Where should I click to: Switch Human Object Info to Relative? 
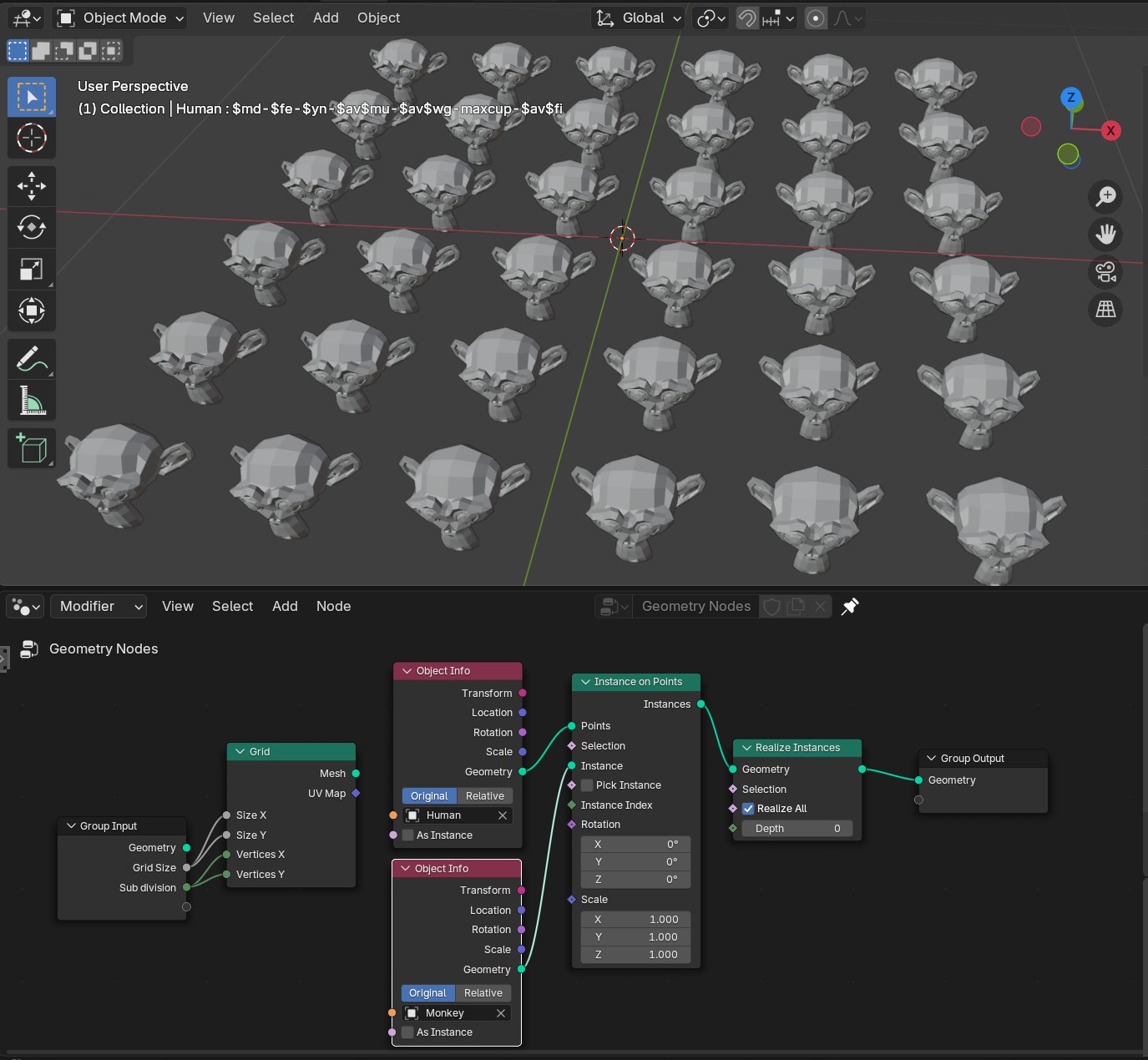(484, 796)
